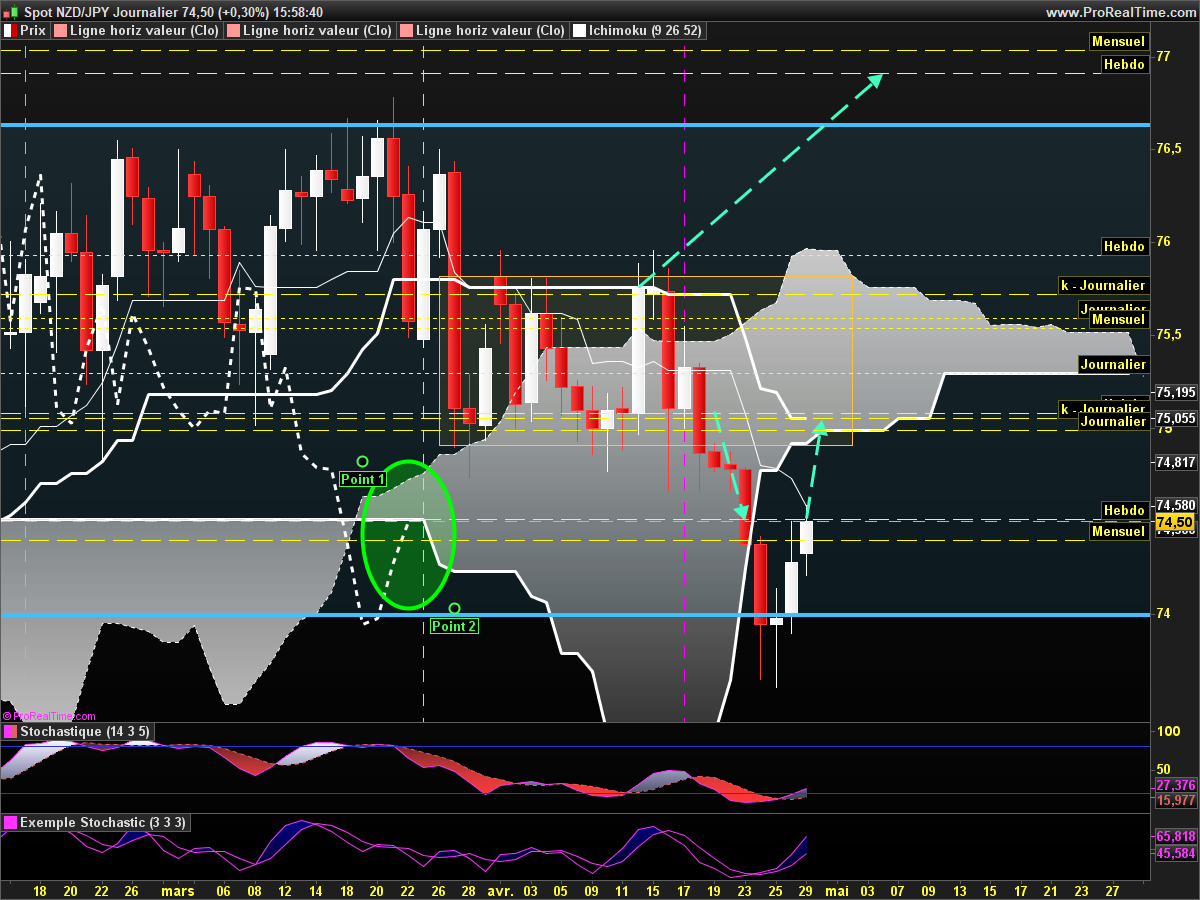Screen dimensions: 1200x900
Task: Click the Hebdo label beside the 74,580 value
Action: pyautogui.click(x=1124, y=510)
